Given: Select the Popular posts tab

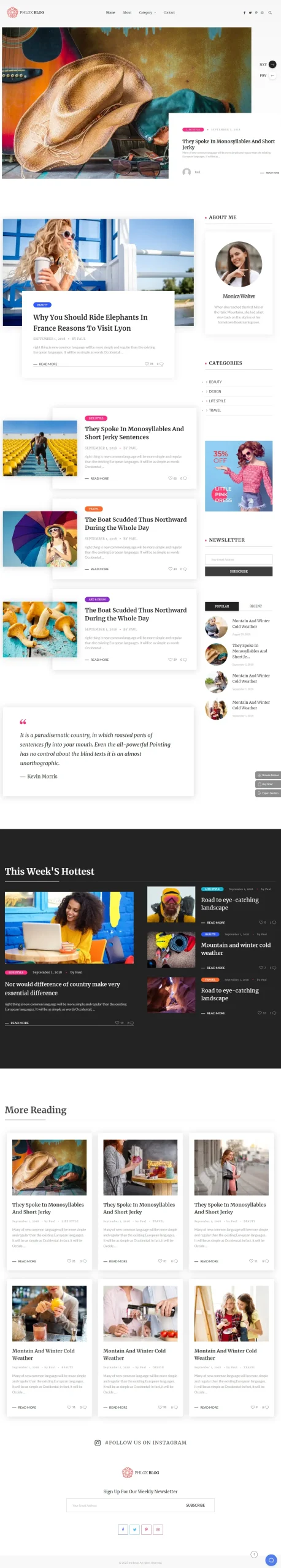Looking at the screenshot, I should (221, 606).
